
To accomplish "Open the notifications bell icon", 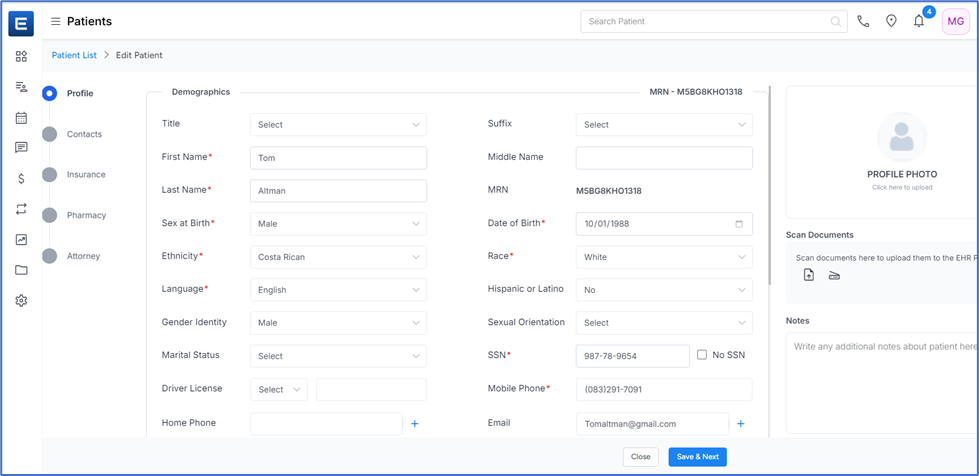I will pyautogui.click(x=918, y=21).
